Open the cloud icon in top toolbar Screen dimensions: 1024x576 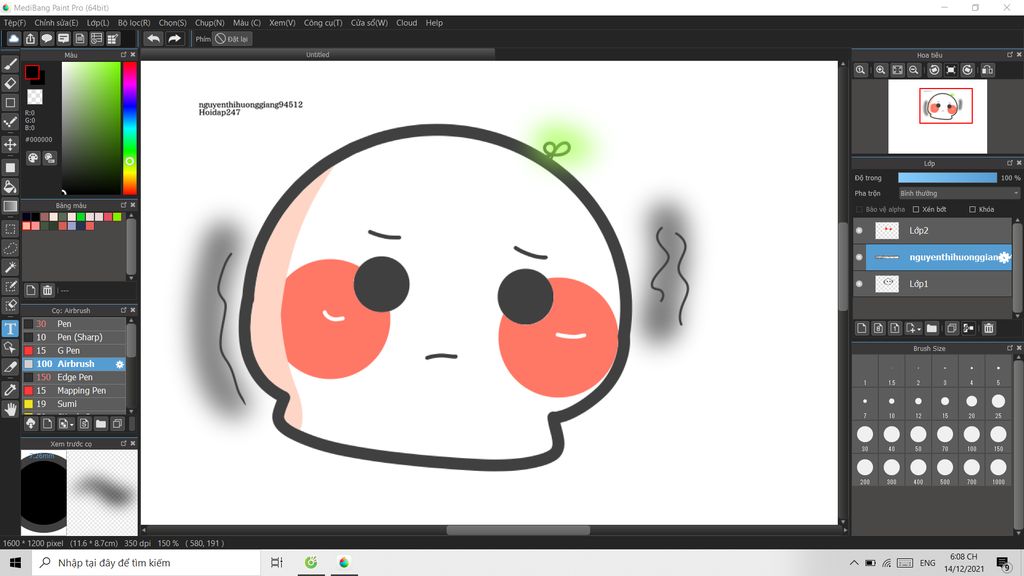[x=13, y=39]
